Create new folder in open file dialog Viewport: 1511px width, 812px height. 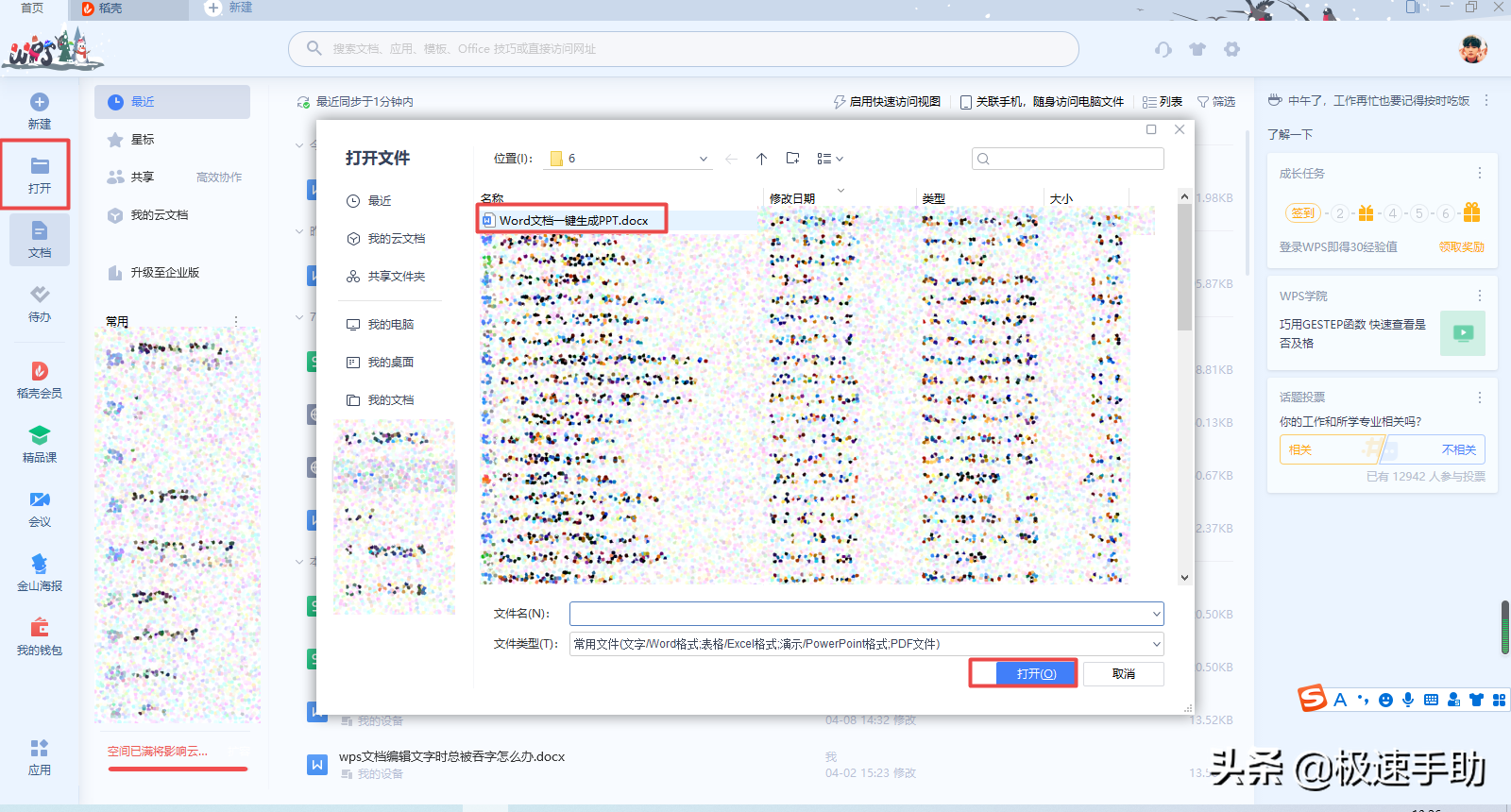793,159
